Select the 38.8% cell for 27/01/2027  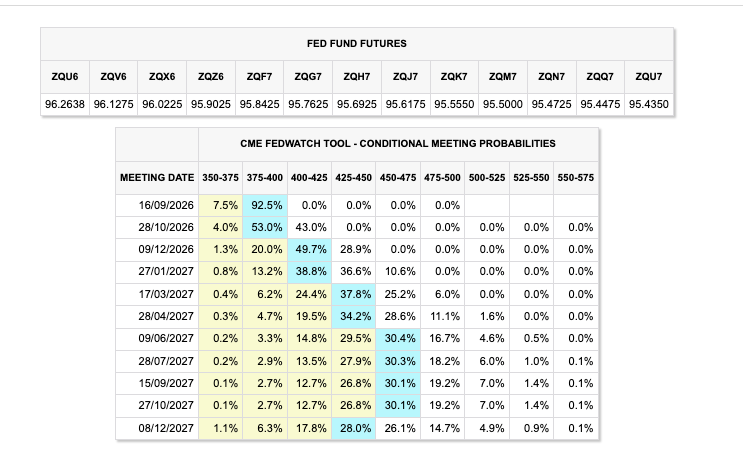[309, 272]
